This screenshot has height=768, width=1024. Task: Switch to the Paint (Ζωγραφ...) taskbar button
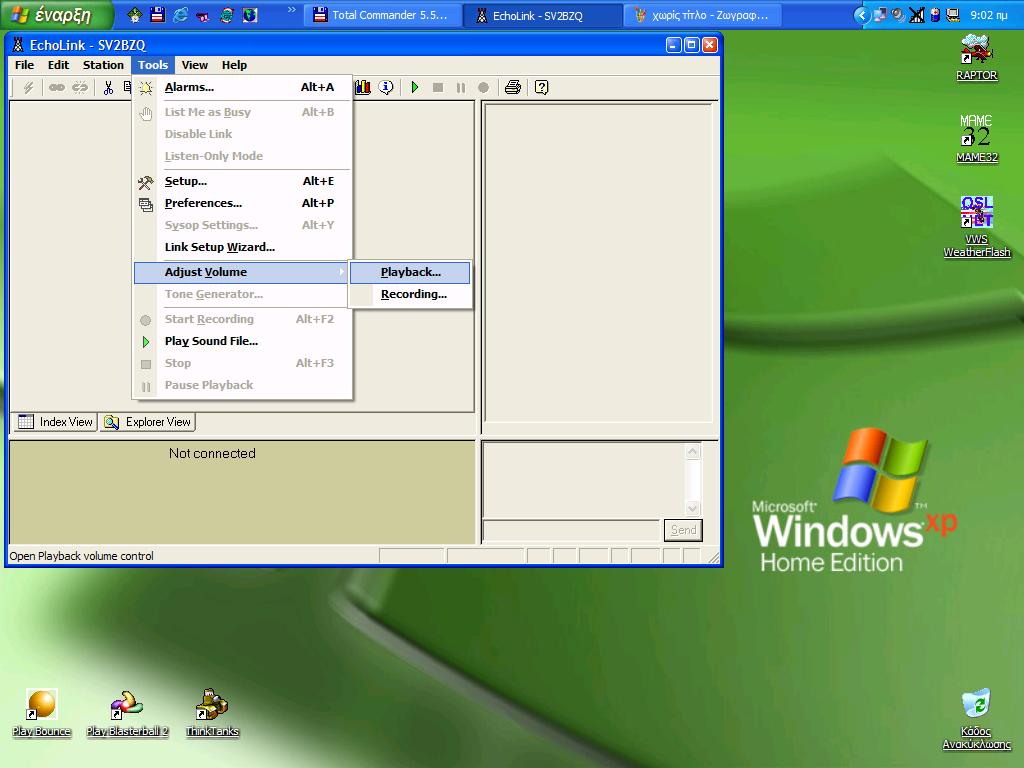click(702, 15)
